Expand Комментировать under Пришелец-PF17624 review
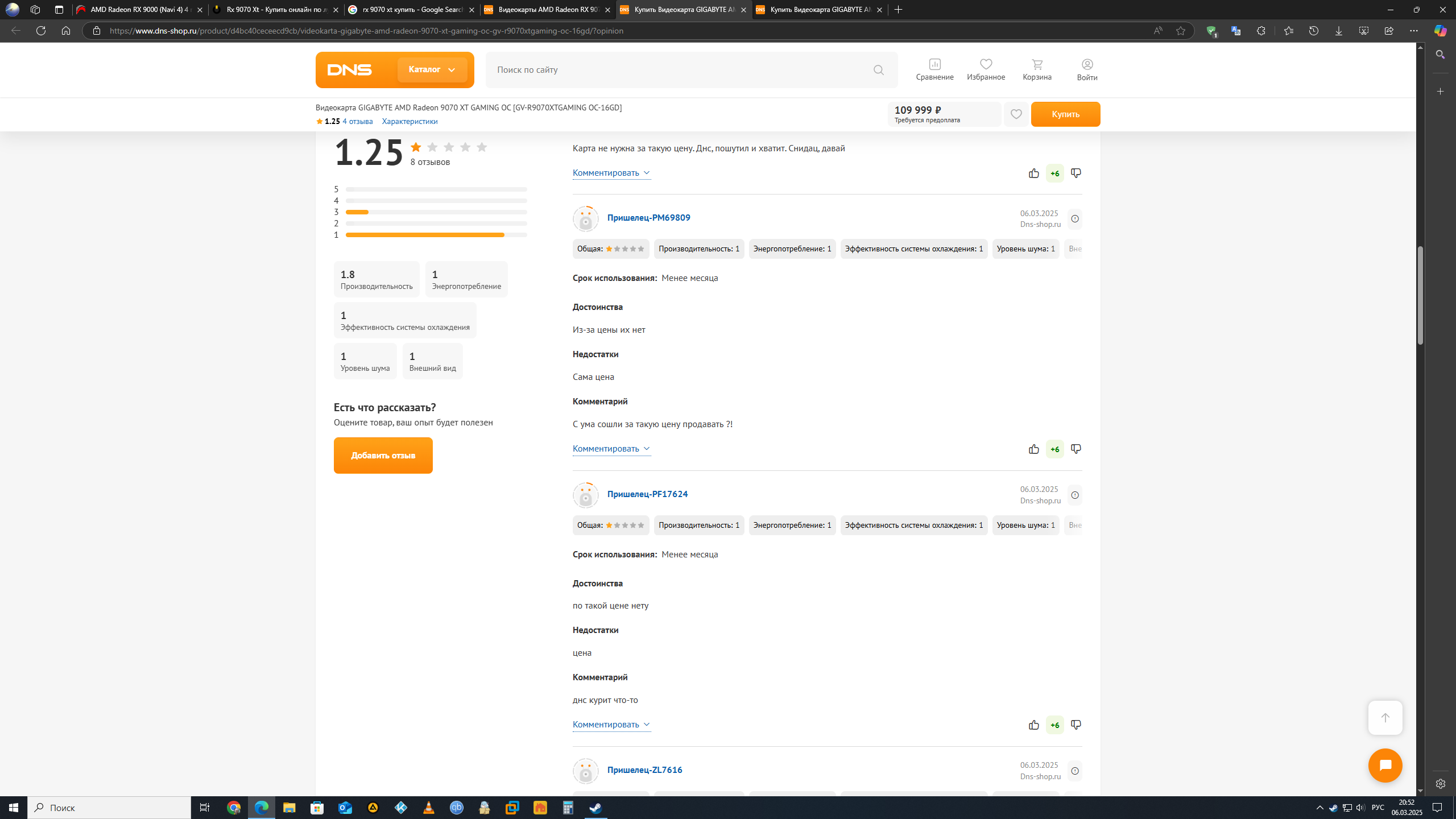 pos(611,725)
